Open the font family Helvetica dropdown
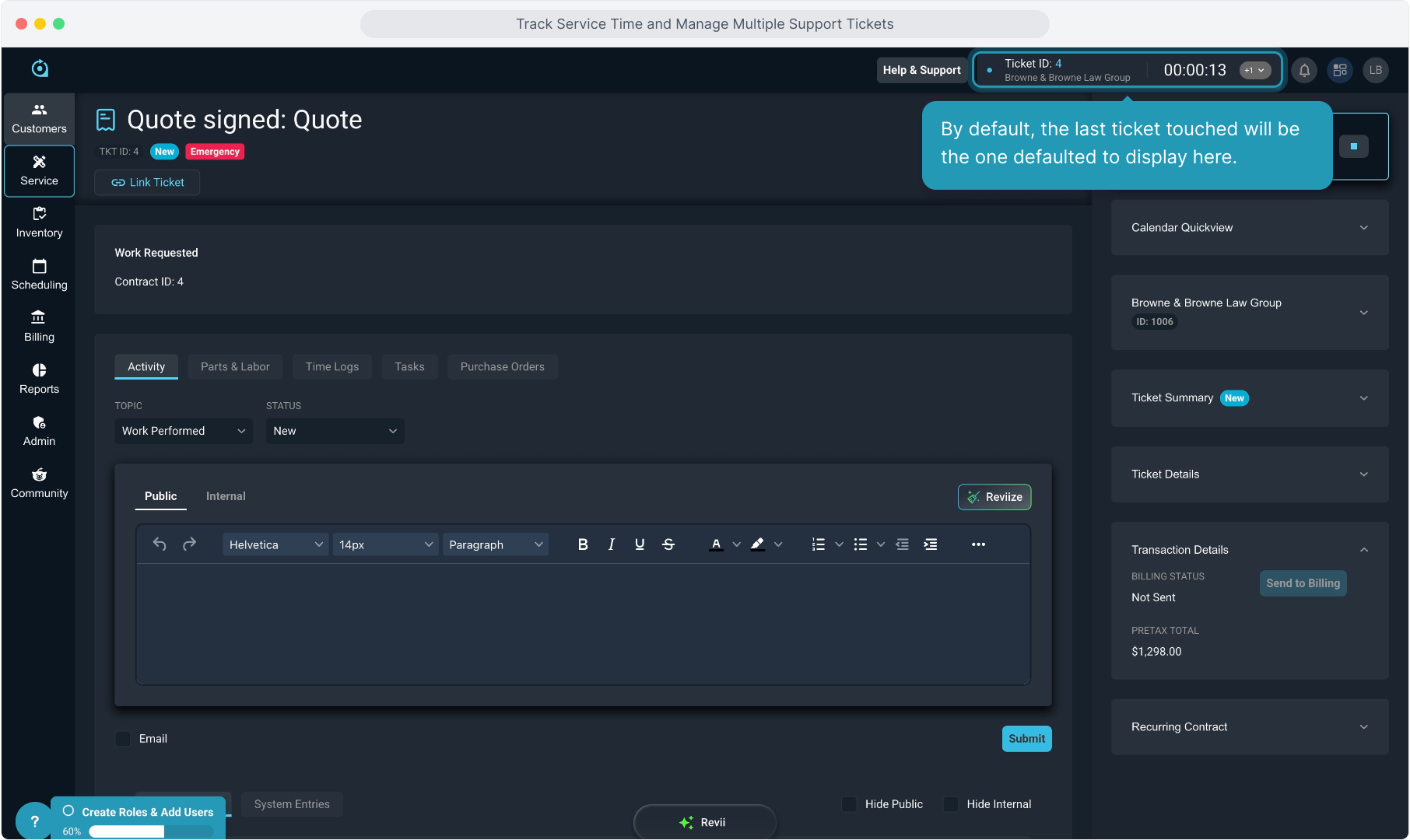This screenshot has width=1410, height=840. tap(275, 544)
